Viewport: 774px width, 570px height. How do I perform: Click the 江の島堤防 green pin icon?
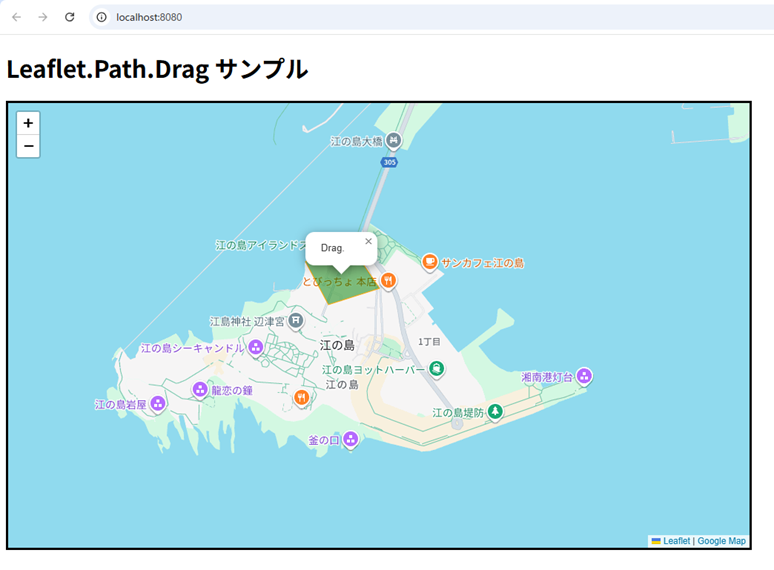point(494,411)
